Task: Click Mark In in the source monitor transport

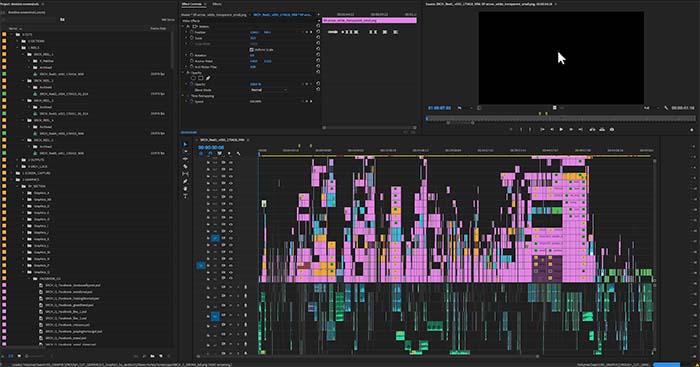Action: tap(521, 129)
